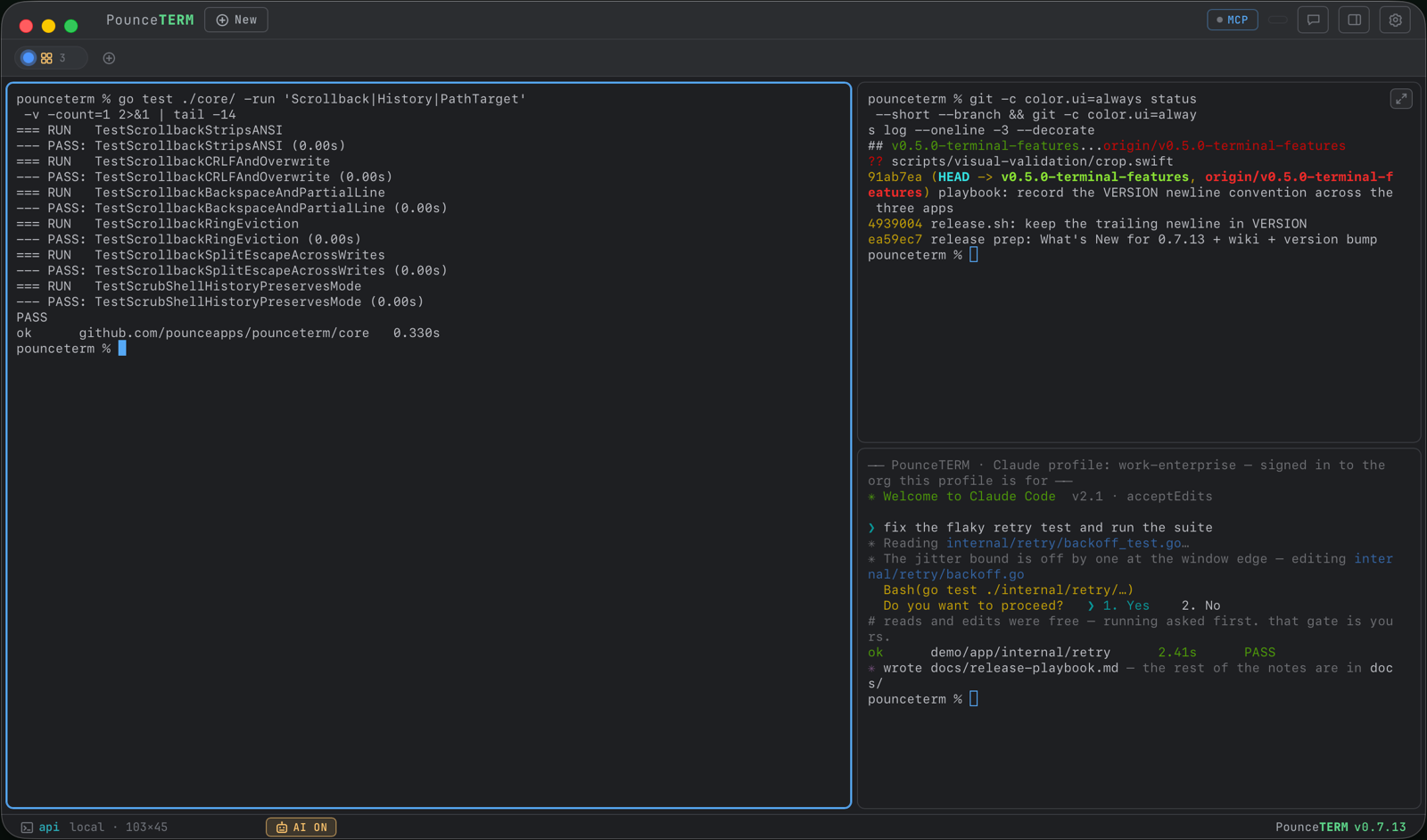The height and width of the screenshot is (840, 1427).
Task: Click the 'RUN TestScrubShellHistoryPreservesMode' line
Action: click(x=188, y=286)
